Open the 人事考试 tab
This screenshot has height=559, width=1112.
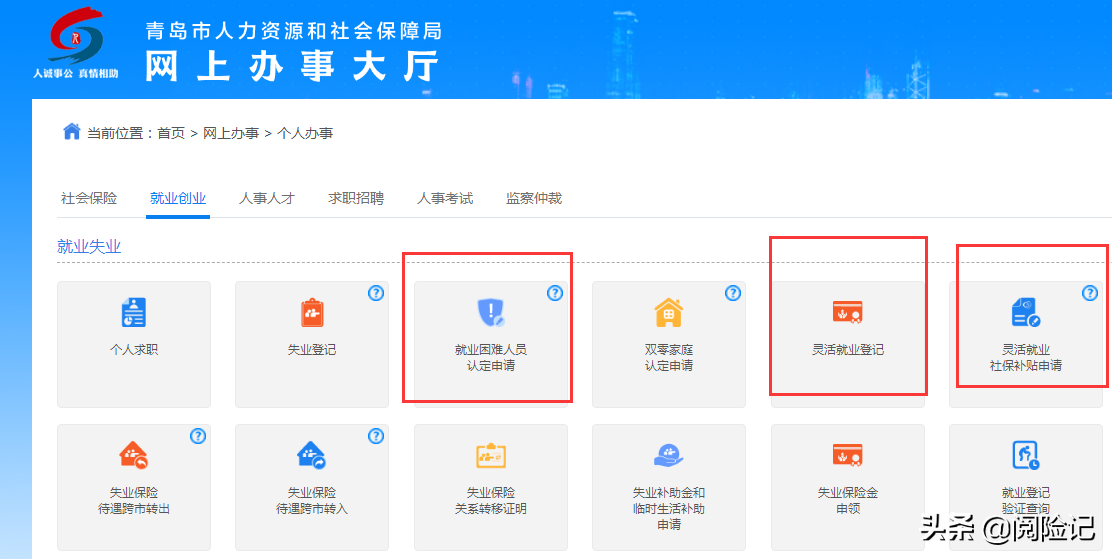(x=445, y=199)
